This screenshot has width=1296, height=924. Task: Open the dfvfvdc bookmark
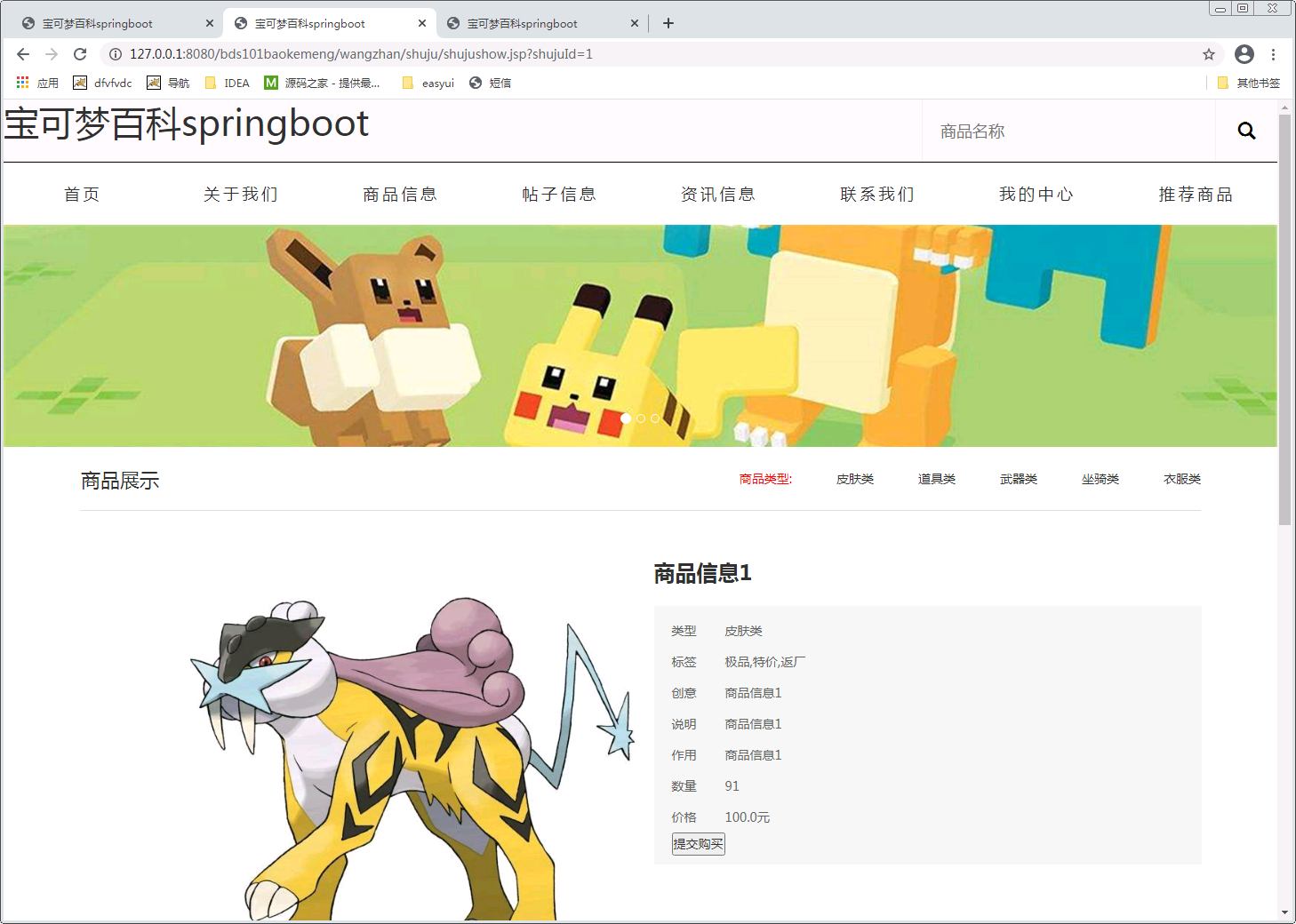[x=102, y=83]
